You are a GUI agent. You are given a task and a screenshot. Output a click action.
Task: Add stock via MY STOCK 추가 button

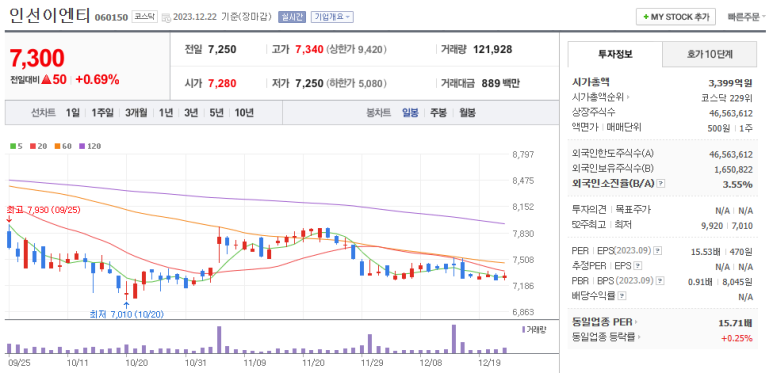(x=675, y=17)
